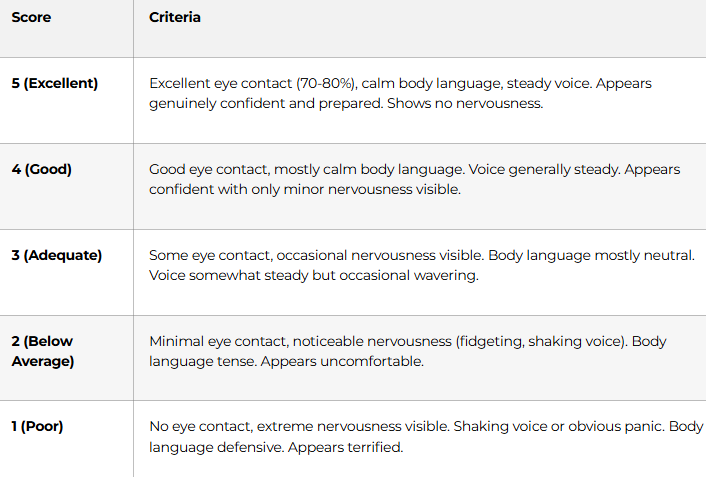Select the "5 (Excellent)" score cell
This screenshot has height=477, width=706.
pyautogui.click(x=55, y=83)
